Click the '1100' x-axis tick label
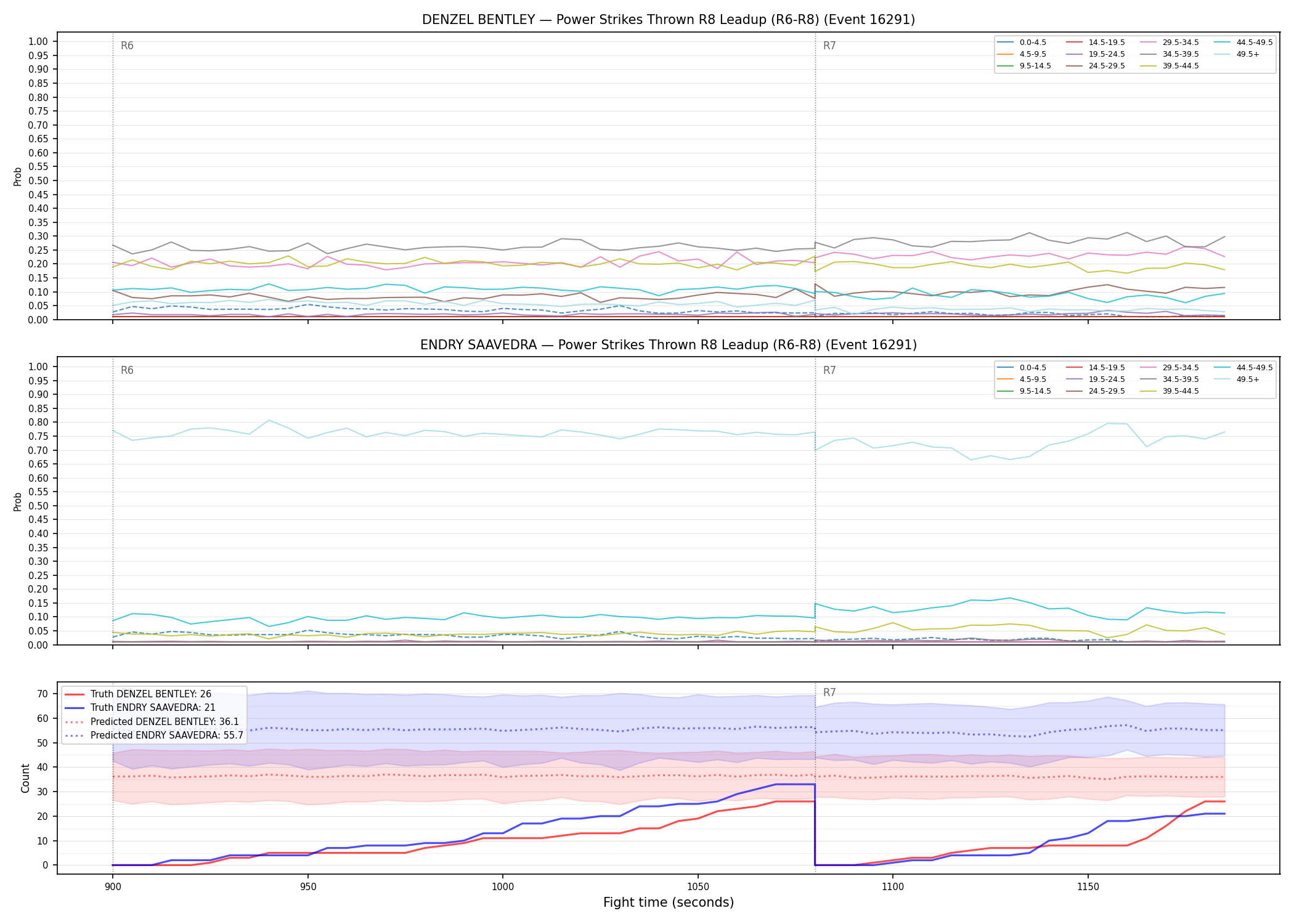1294x924 pixels. [x=893, y=886]
